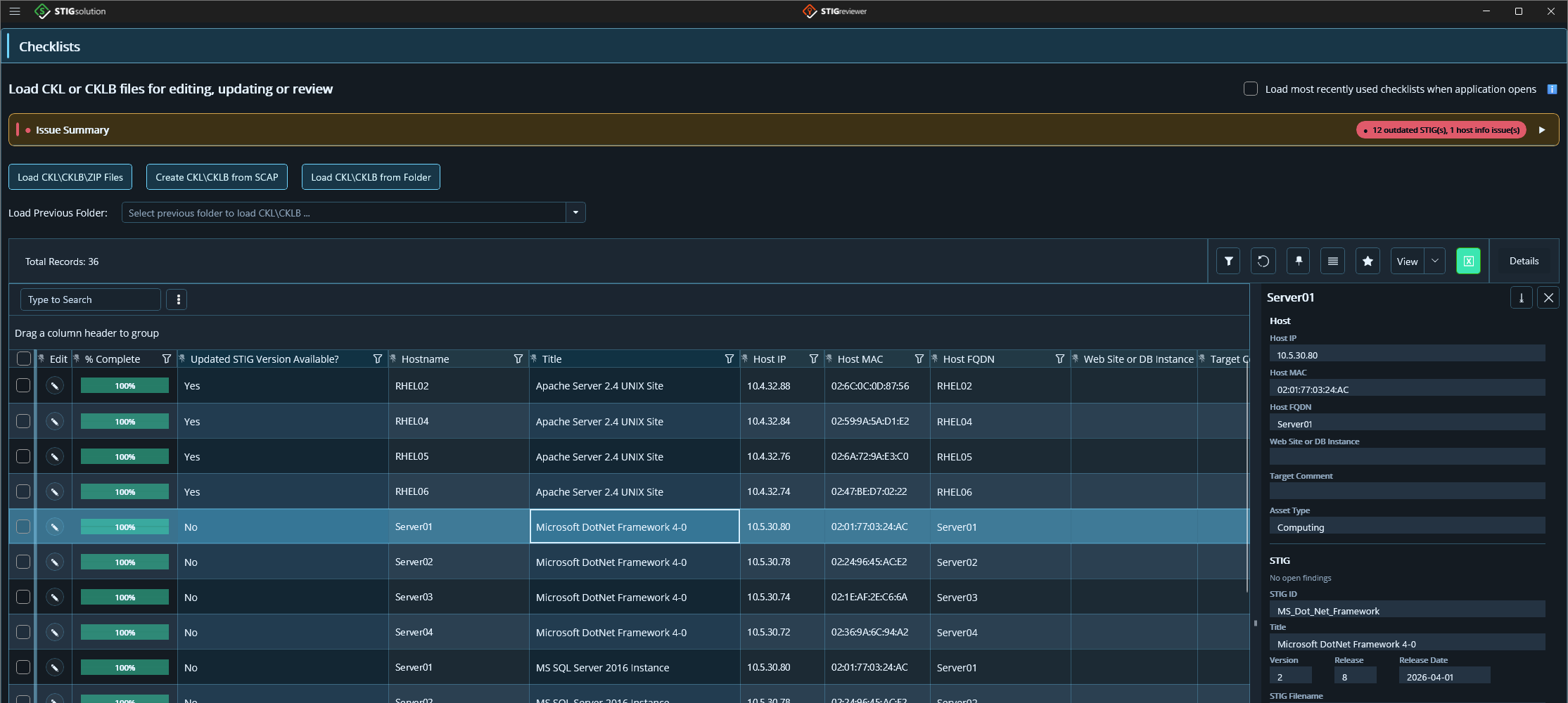Check the RHEL04 row checkbox
This screenshot has height=703, width=1568.
pos(23,420)
